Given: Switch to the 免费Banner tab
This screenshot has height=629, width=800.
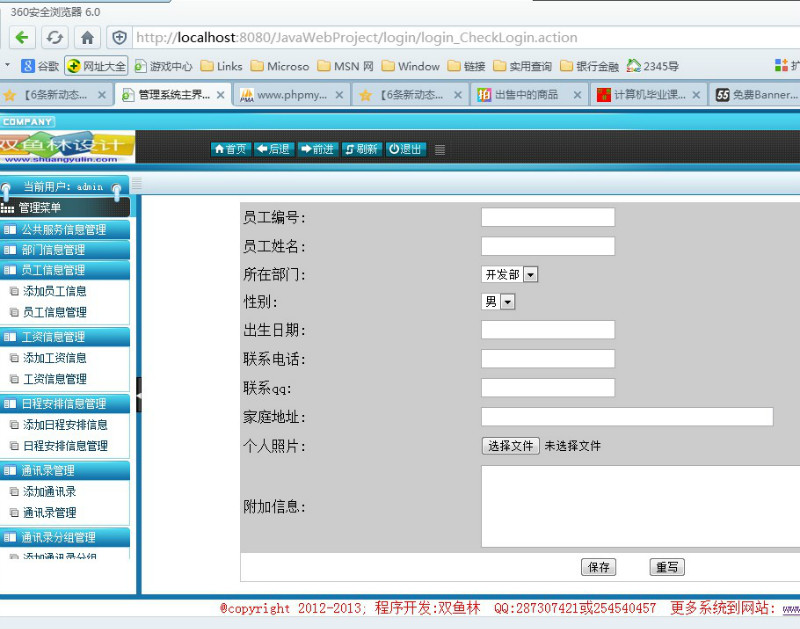Looking at the screenshot, I should point(756,95).
